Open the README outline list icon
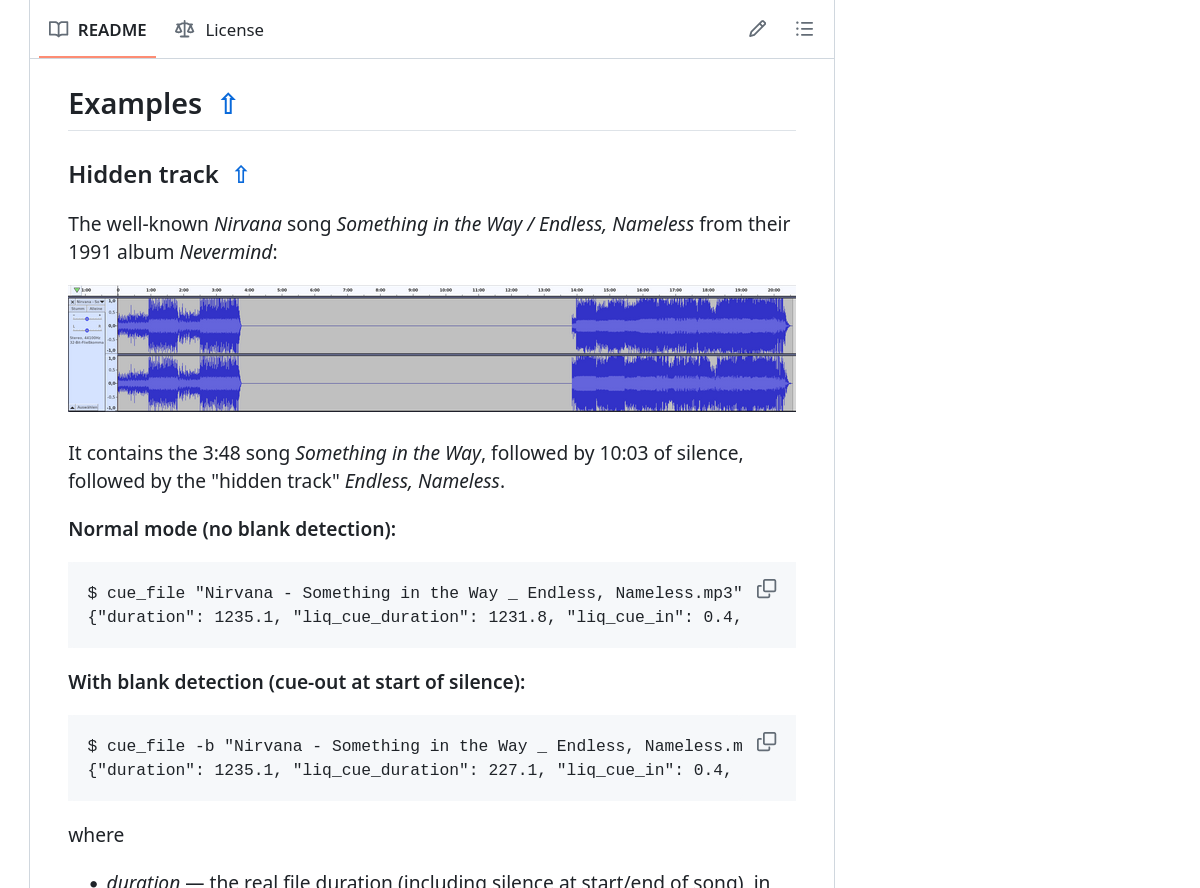The width and height of the screenshot is (1200, 888). tap(804, 29)
